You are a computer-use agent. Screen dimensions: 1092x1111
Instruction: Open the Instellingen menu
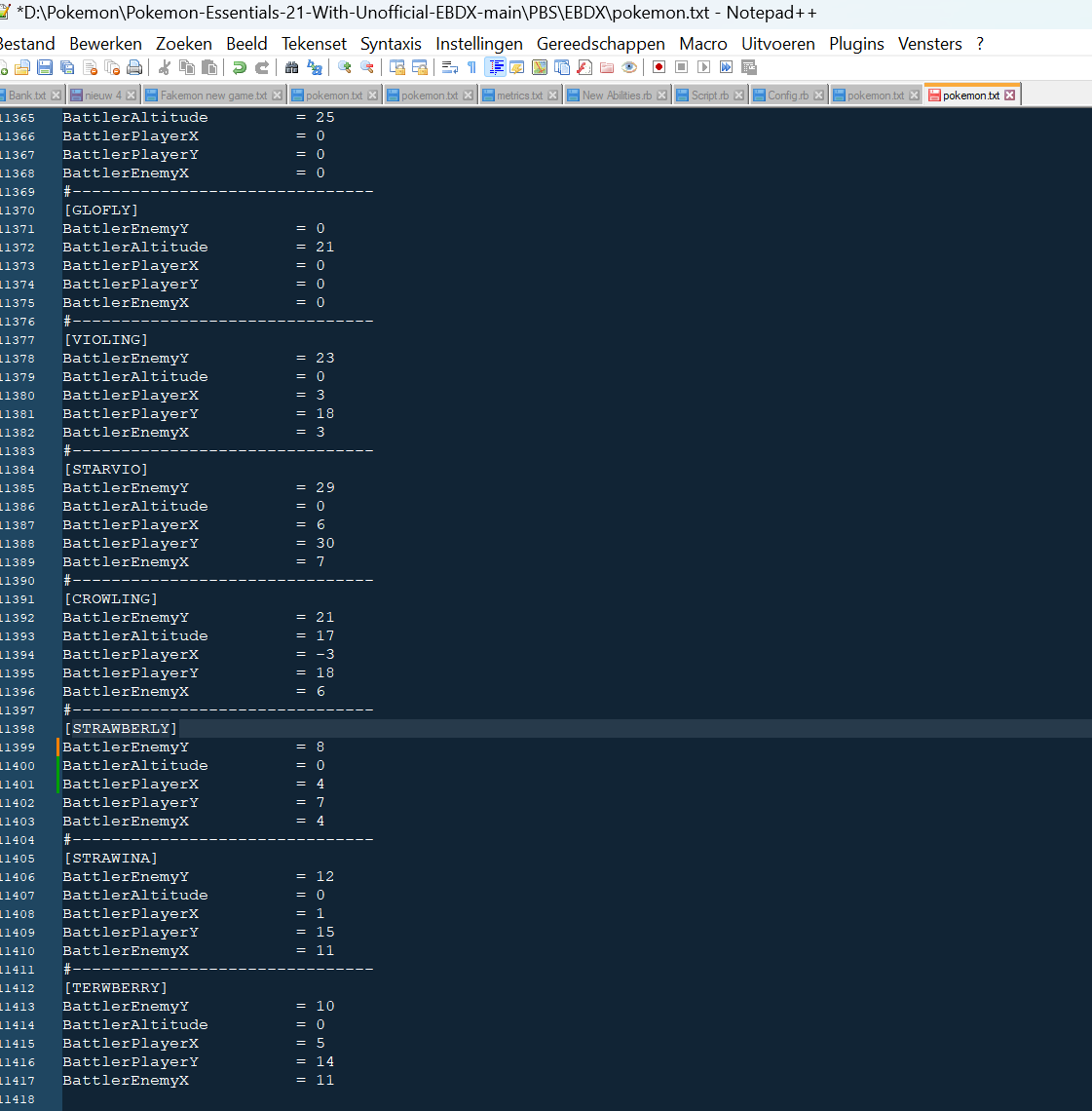[x=478, y=44]
